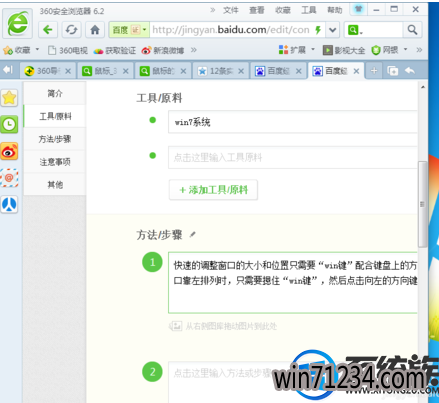Open the 收藏 menu in menu bar
This screenshot has height=403, width=439.
pos(283,10)
